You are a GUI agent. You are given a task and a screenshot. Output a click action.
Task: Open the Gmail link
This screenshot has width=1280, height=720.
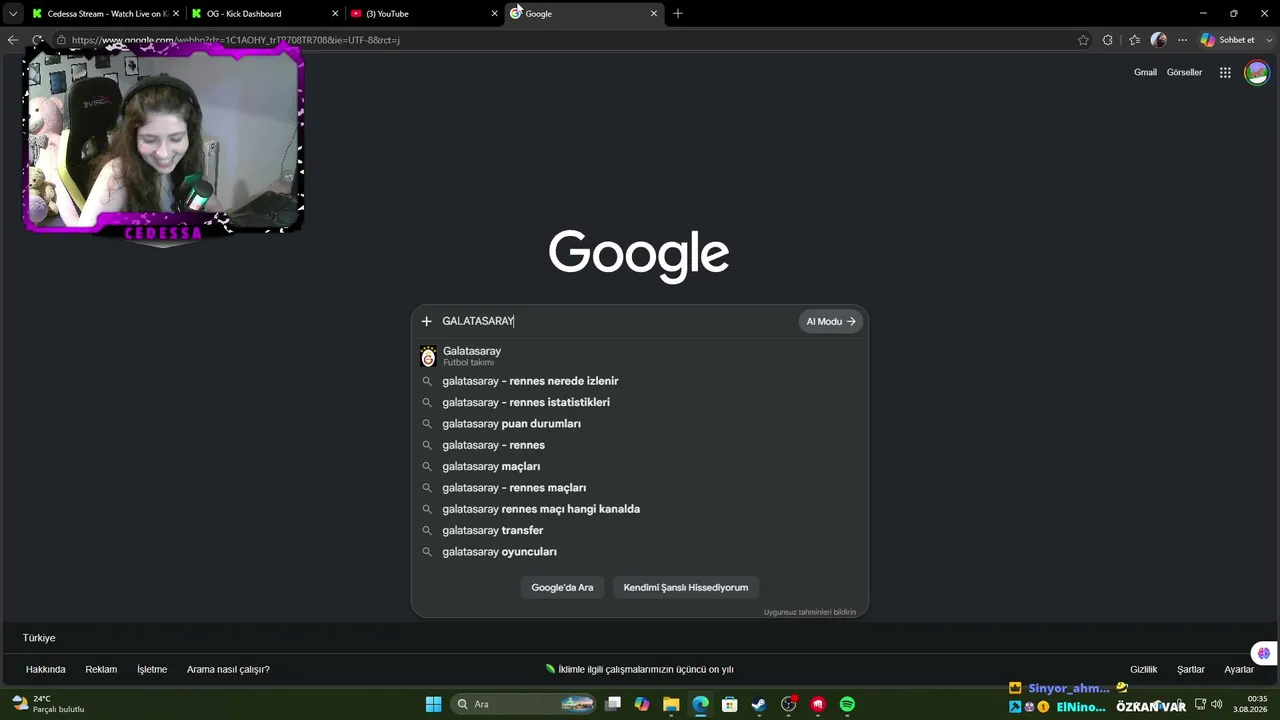click(1145, 72)
